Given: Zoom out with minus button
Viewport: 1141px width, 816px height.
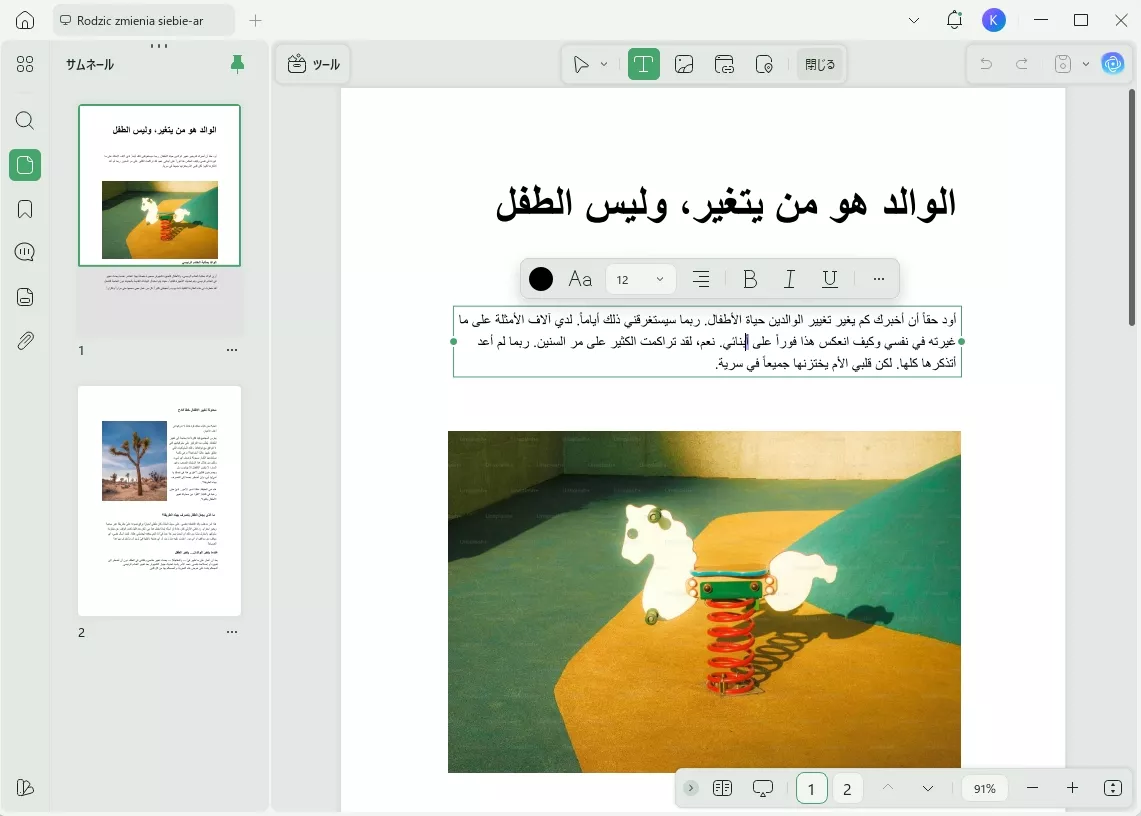Looking at the screenshot, I should click(x=1033, y=788).
